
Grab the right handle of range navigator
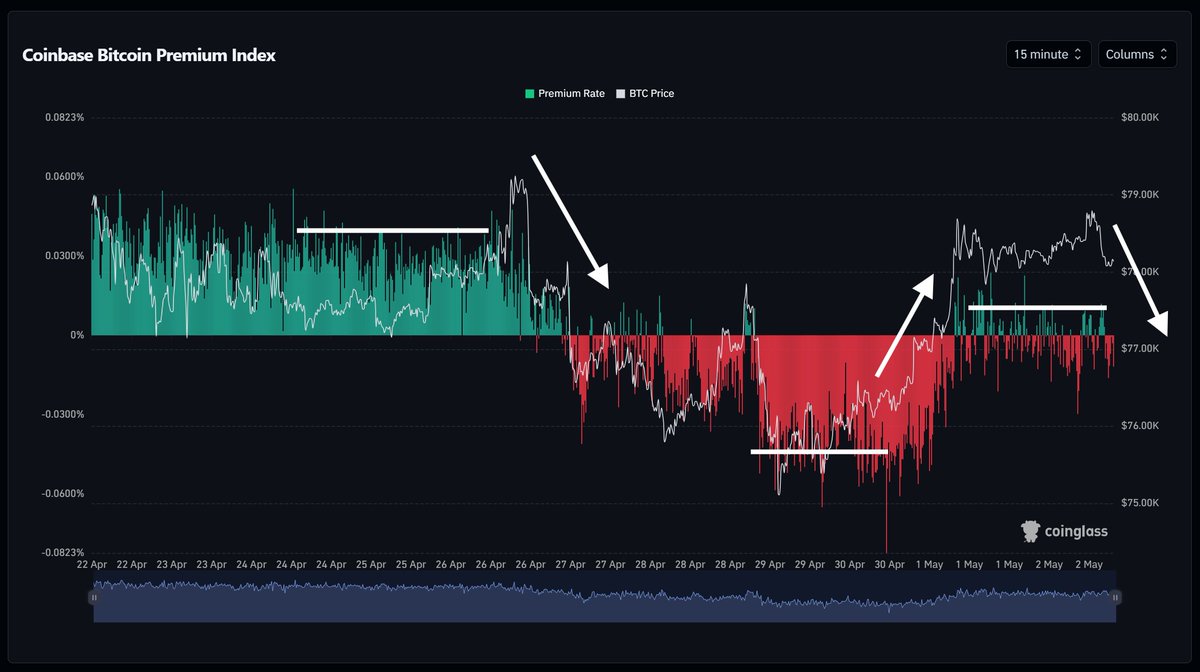pos(1116,597)
